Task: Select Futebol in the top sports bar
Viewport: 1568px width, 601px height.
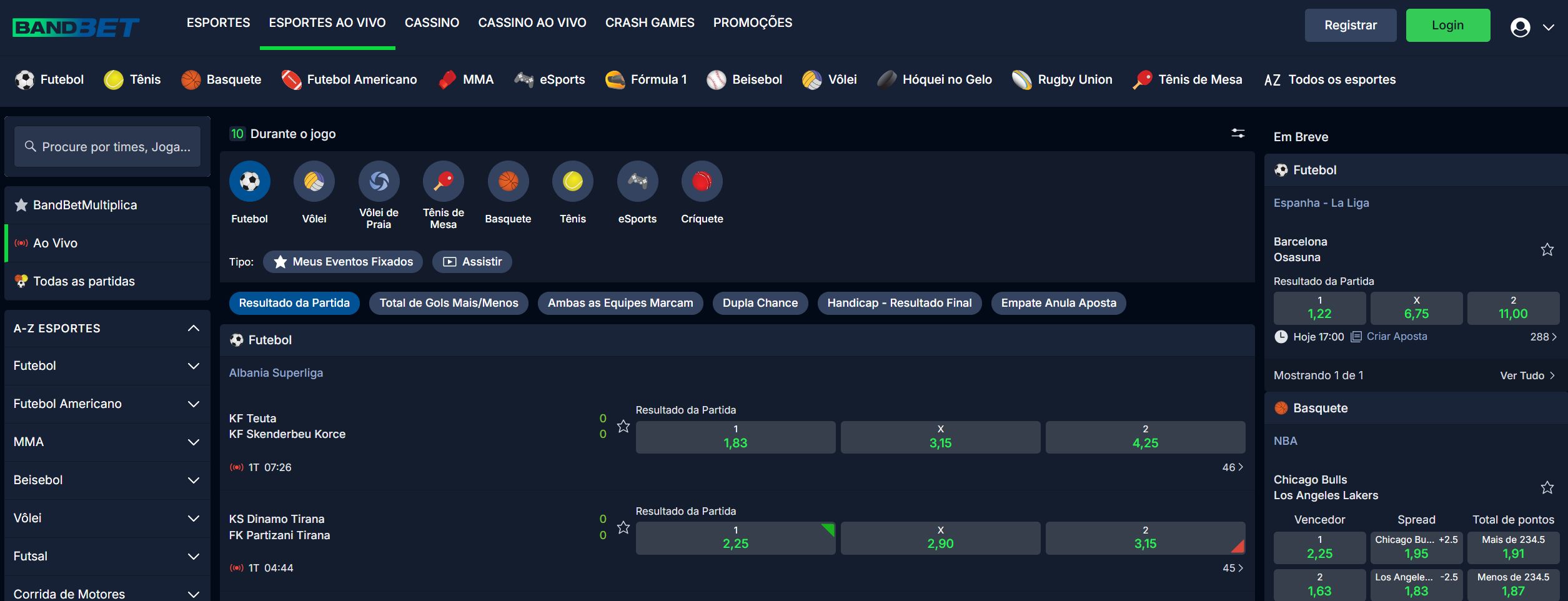Action: (49, 79)
